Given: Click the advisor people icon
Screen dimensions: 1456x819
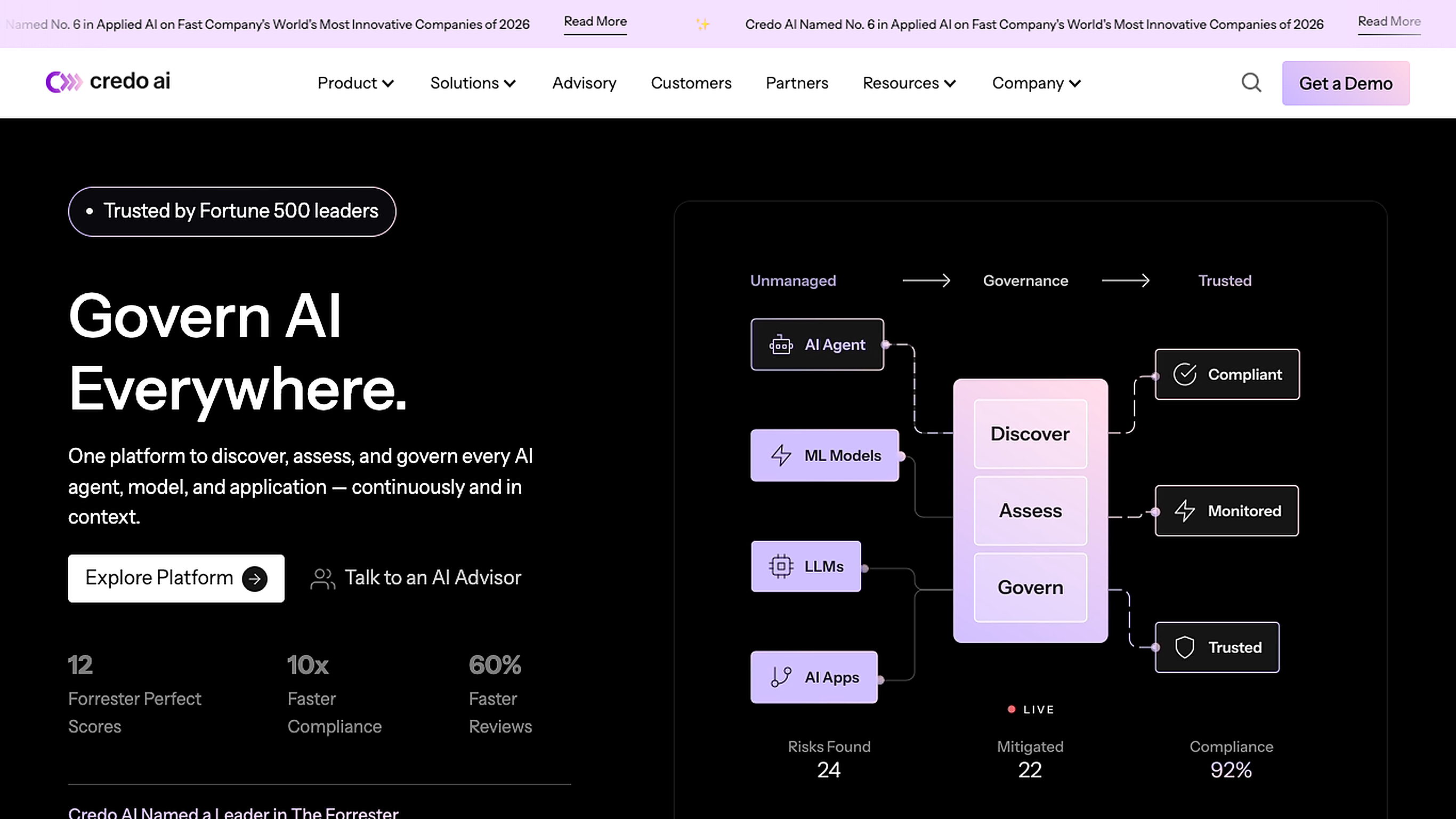Looking at the screenshot, I should click(323, 579).
